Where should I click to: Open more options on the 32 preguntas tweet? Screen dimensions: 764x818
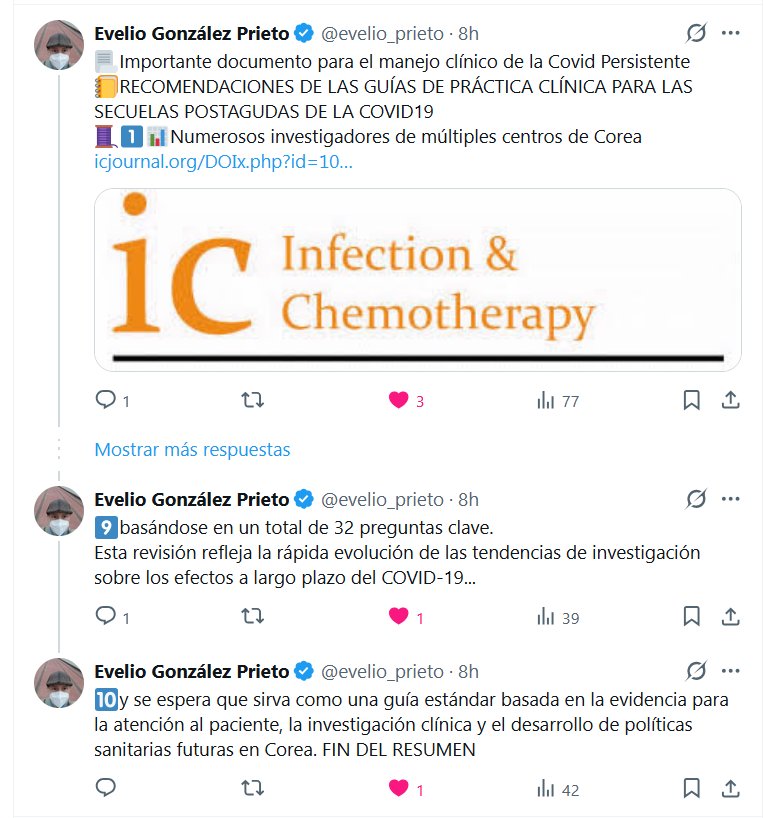pyautogui.click(x=730, y=499)
